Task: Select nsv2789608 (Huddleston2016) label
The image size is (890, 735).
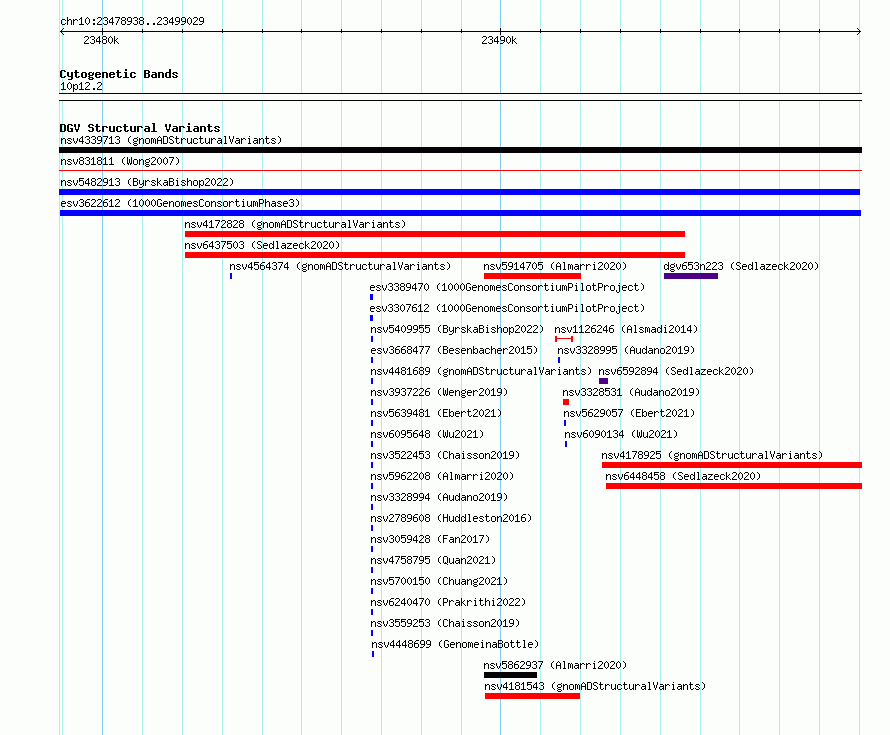Action: (x=451, y=518)
